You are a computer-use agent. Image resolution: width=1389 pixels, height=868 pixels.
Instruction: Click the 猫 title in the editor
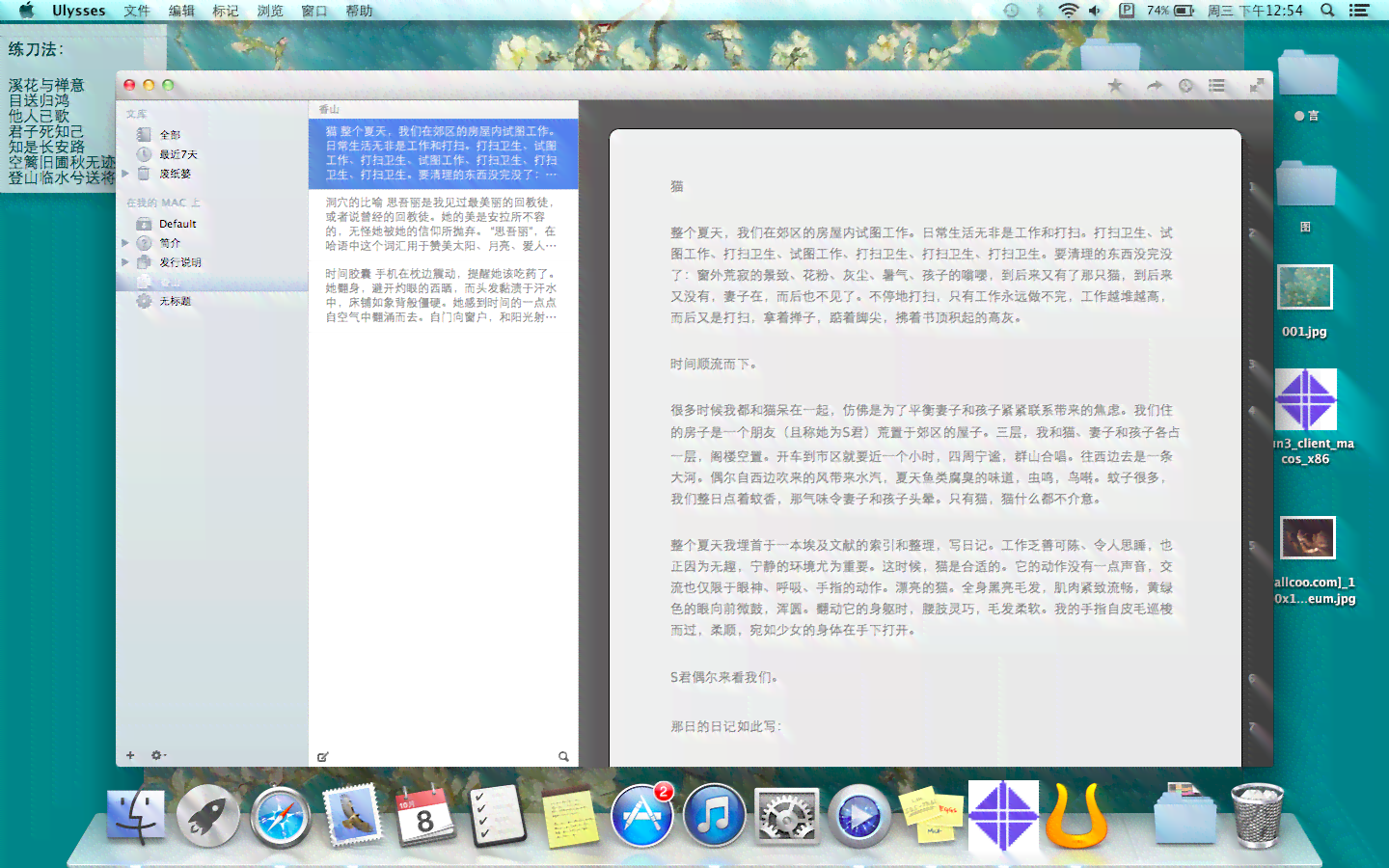coord(677,186)
